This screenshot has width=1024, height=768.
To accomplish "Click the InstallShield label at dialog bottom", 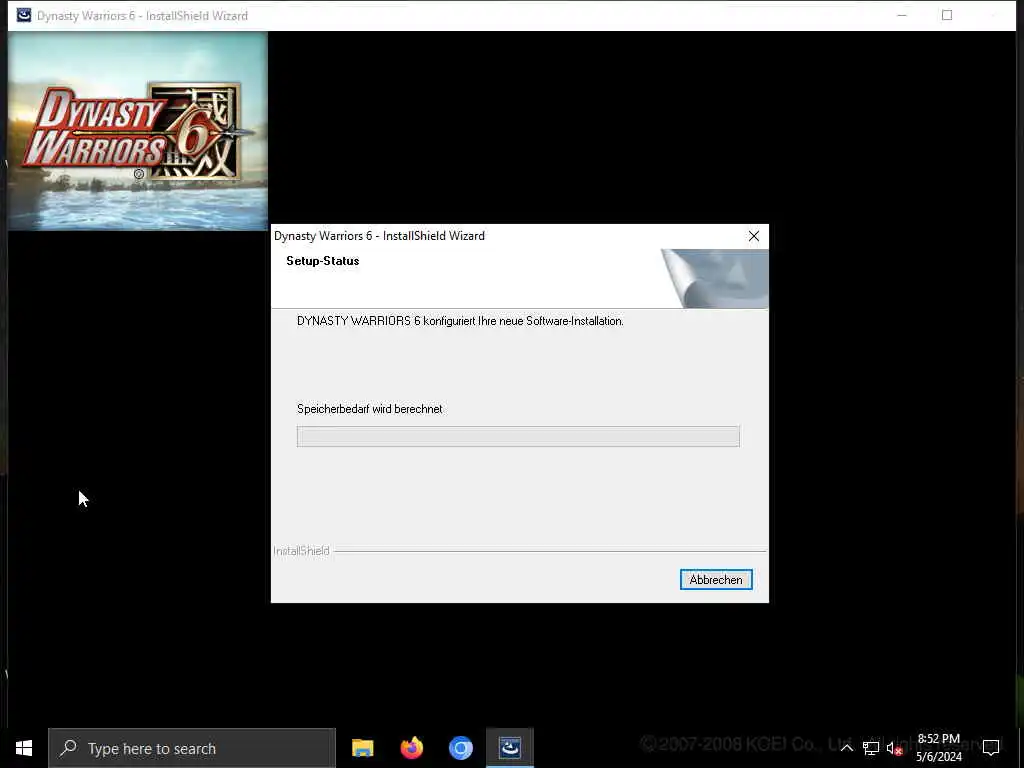I will tap(301, 551).
